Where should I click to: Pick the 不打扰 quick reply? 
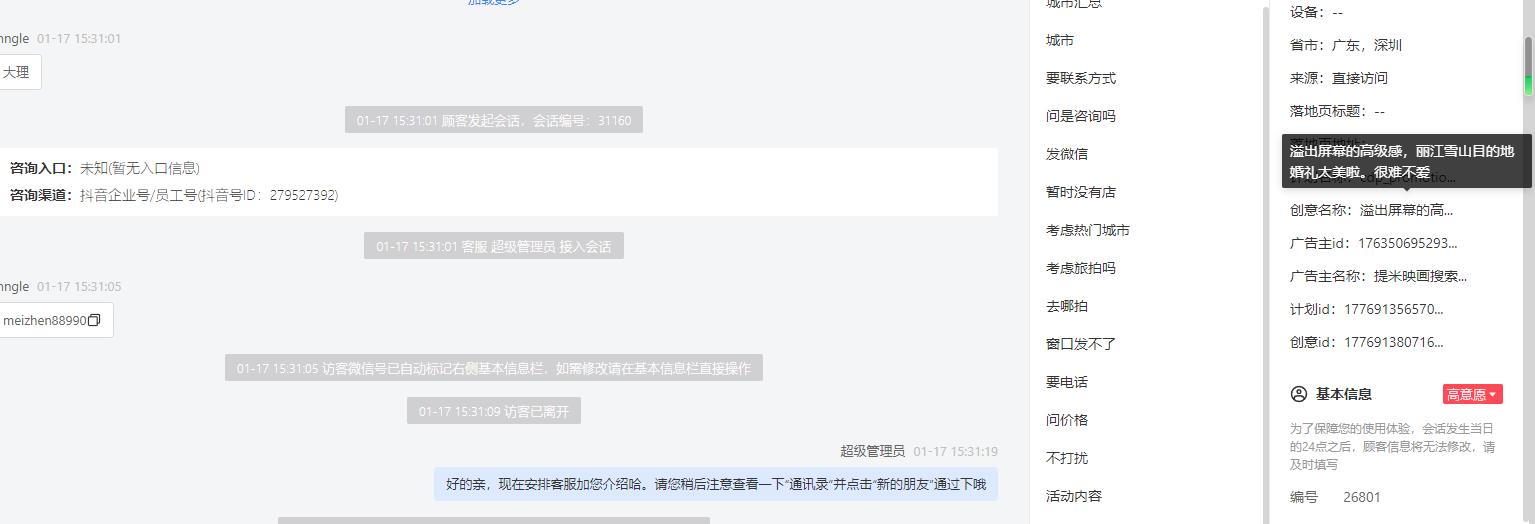pos(1067,458)
